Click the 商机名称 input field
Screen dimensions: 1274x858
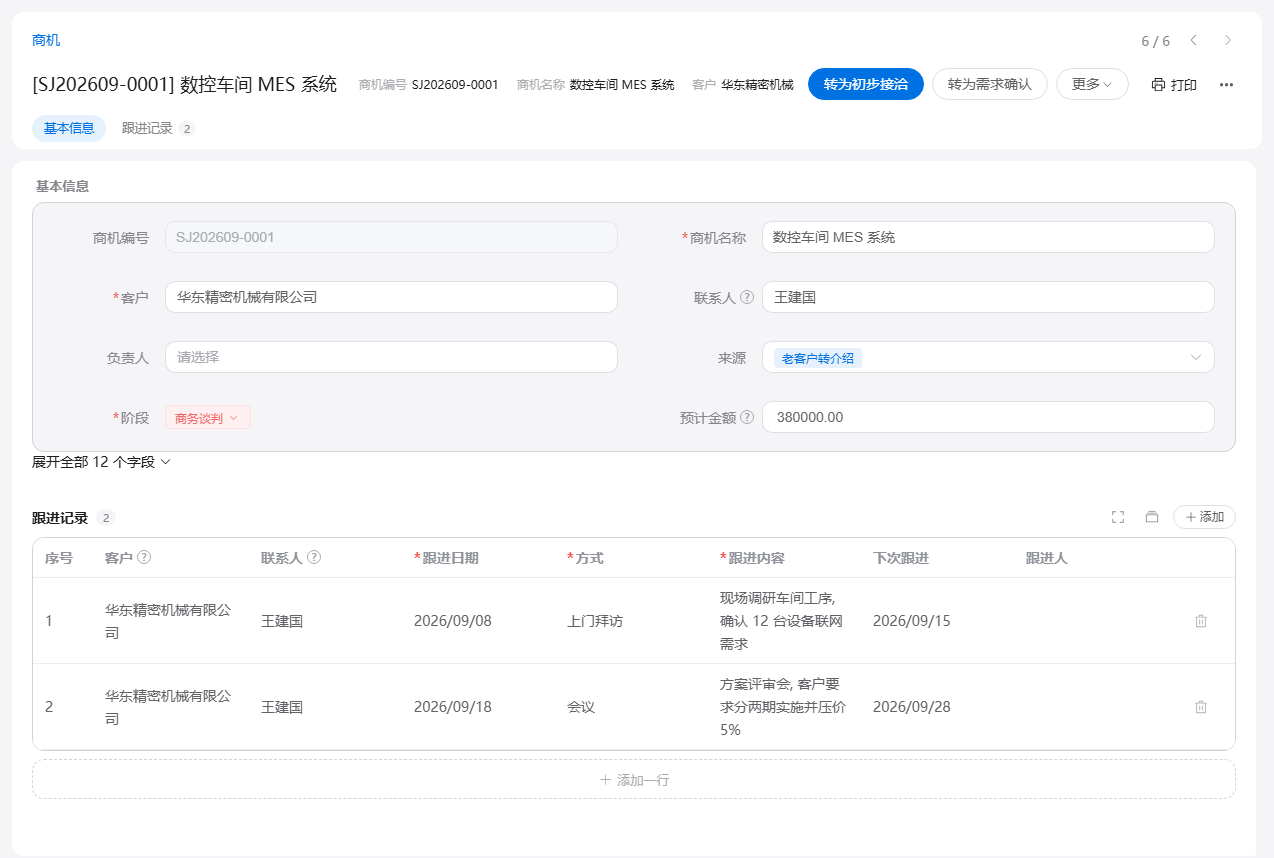click(988, 237)
